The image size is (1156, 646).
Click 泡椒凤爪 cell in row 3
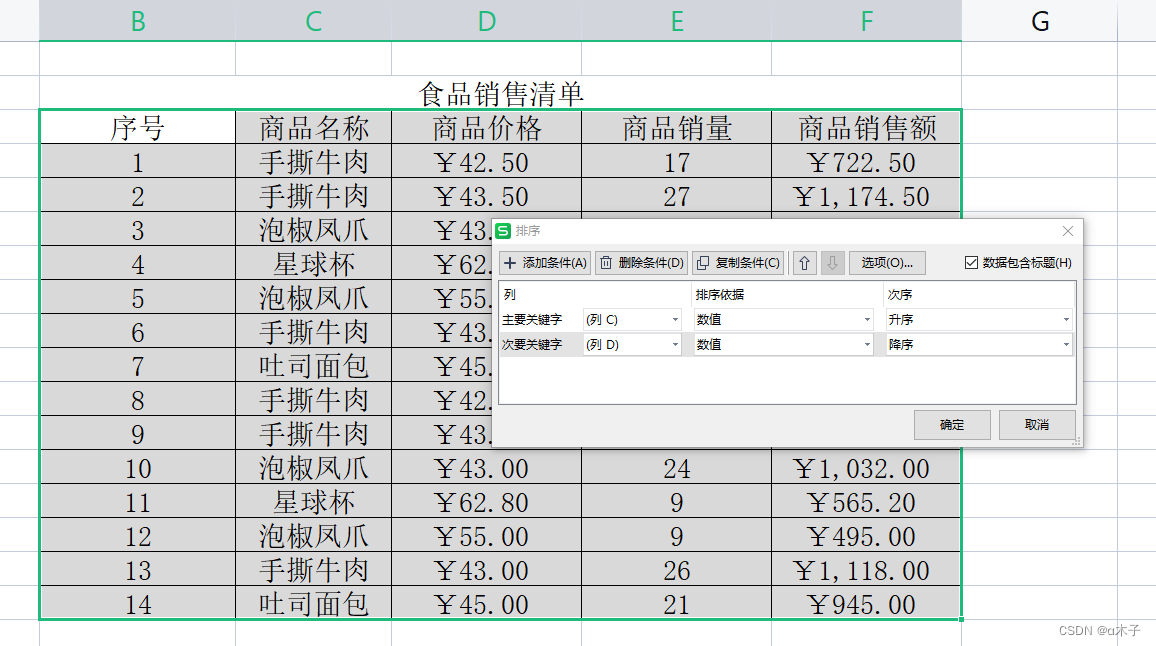pyautogui.click(x=313, y=229)
